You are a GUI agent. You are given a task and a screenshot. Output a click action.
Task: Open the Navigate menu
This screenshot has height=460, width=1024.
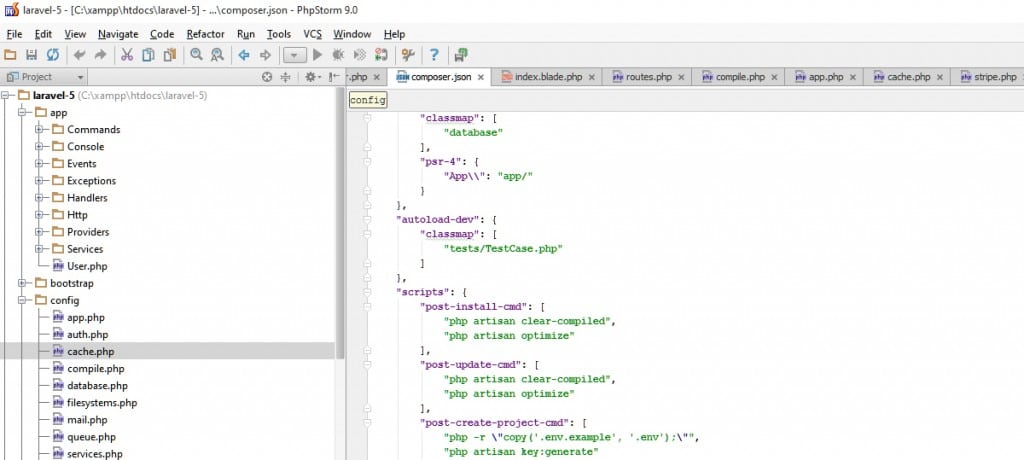pyautogui.click(x=118, y=34)
